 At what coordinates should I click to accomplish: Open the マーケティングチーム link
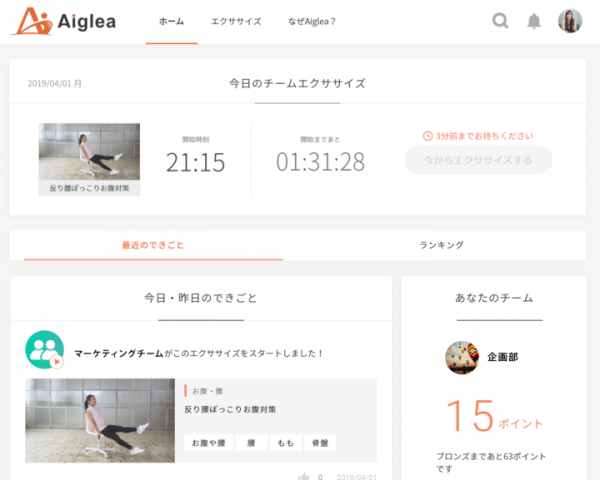[x=119, y=353]
